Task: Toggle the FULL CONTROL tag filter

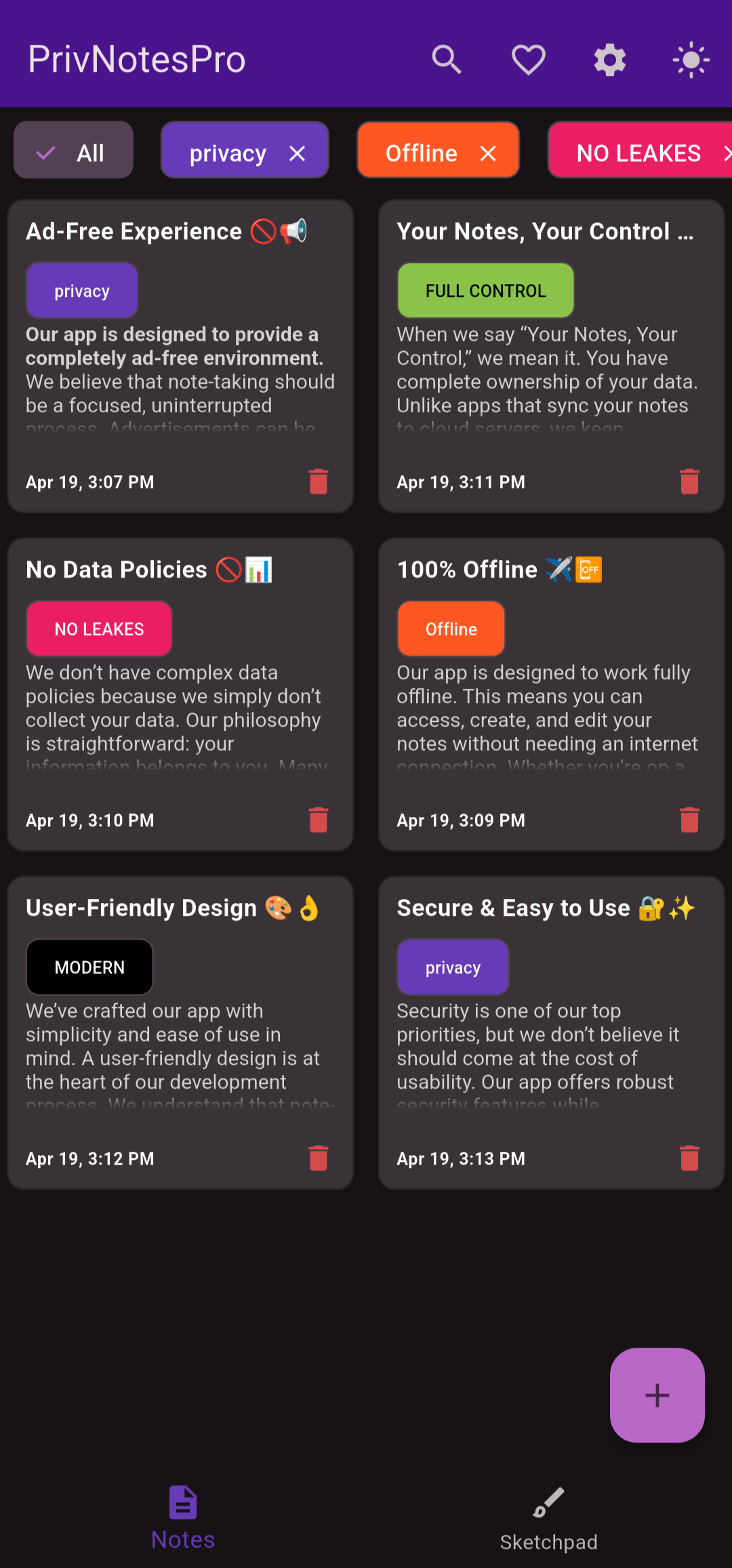Action: pyautogui.click(x=485, y=290)
